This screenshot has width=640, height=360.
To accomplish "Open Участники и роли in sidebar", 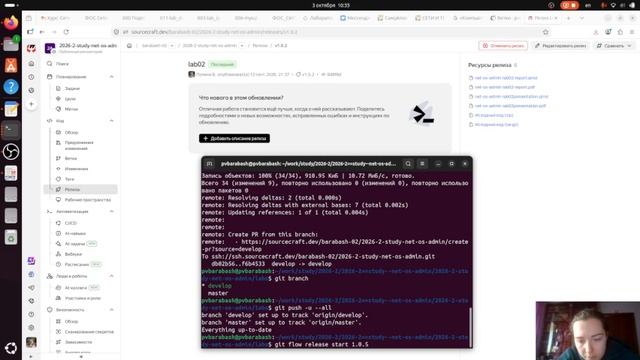I will tap(82, 298).
